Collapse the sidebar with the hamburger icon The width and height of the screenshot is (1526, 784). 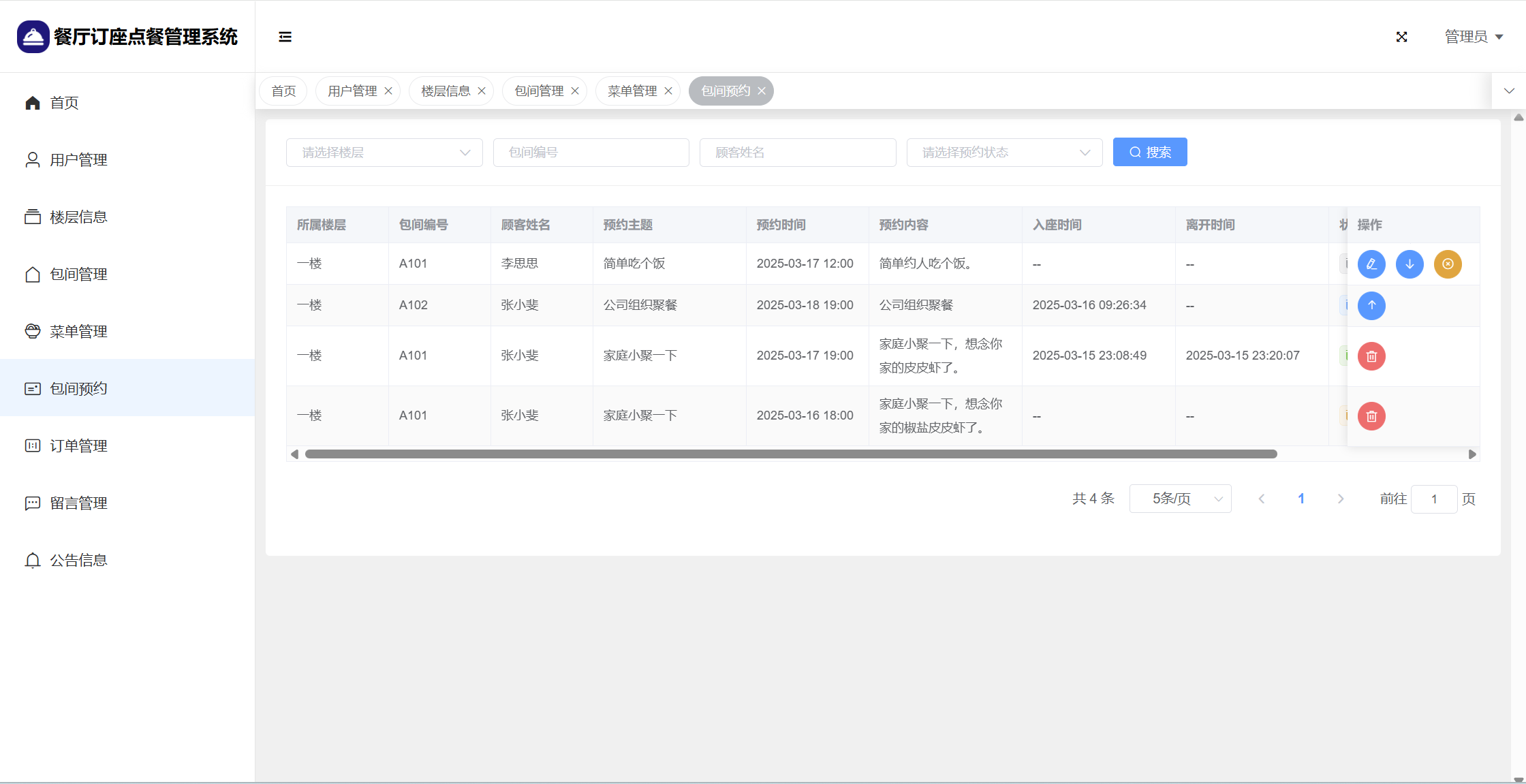click(x=285, y=37)
